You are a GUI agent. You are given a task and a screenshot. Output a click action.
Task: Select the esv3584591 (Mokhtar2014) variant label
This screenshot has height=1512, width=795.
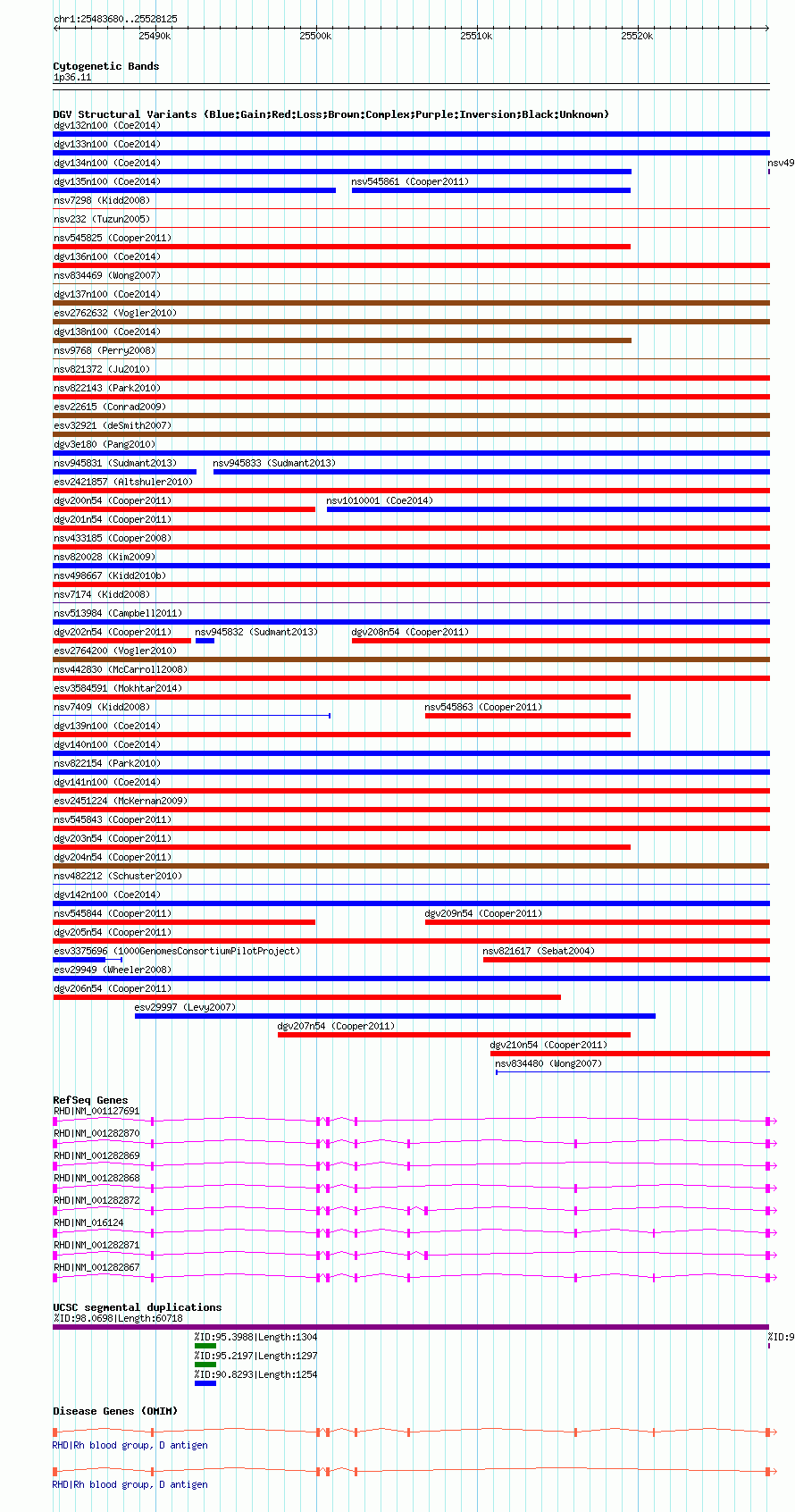point(118,688)
